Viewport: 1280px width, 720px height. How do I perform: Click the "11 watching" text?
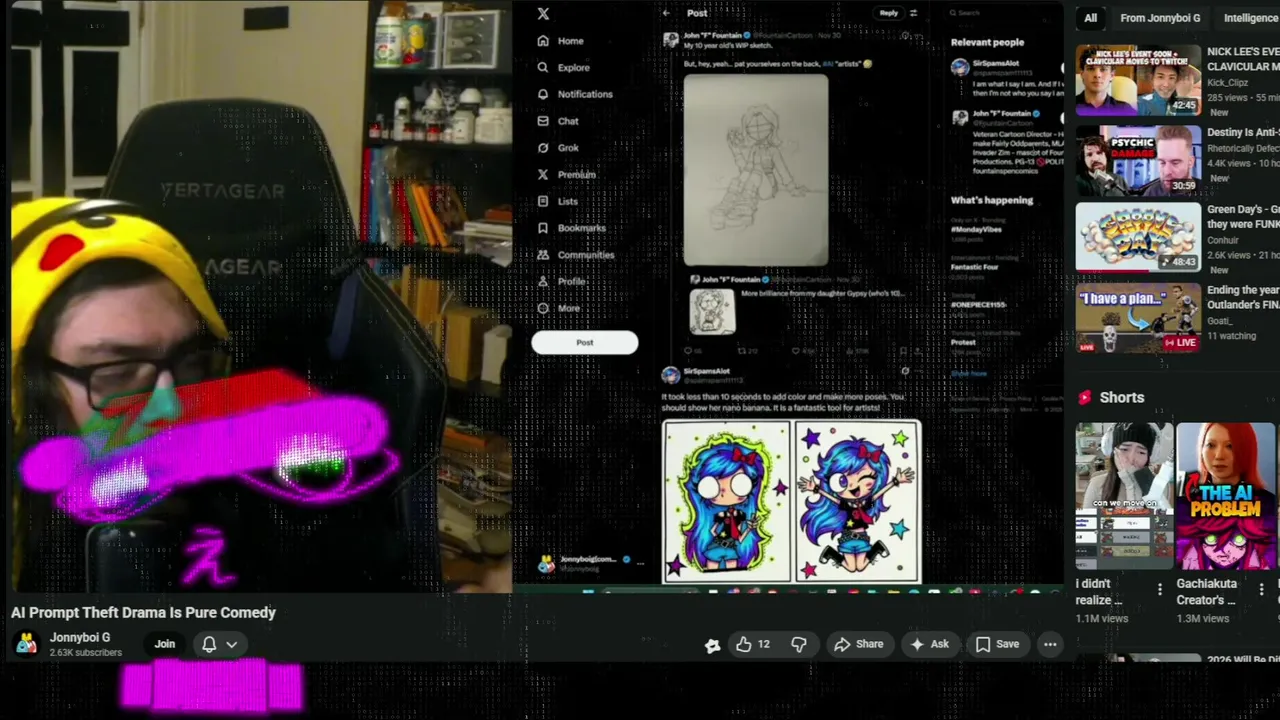coord(1231,336)
